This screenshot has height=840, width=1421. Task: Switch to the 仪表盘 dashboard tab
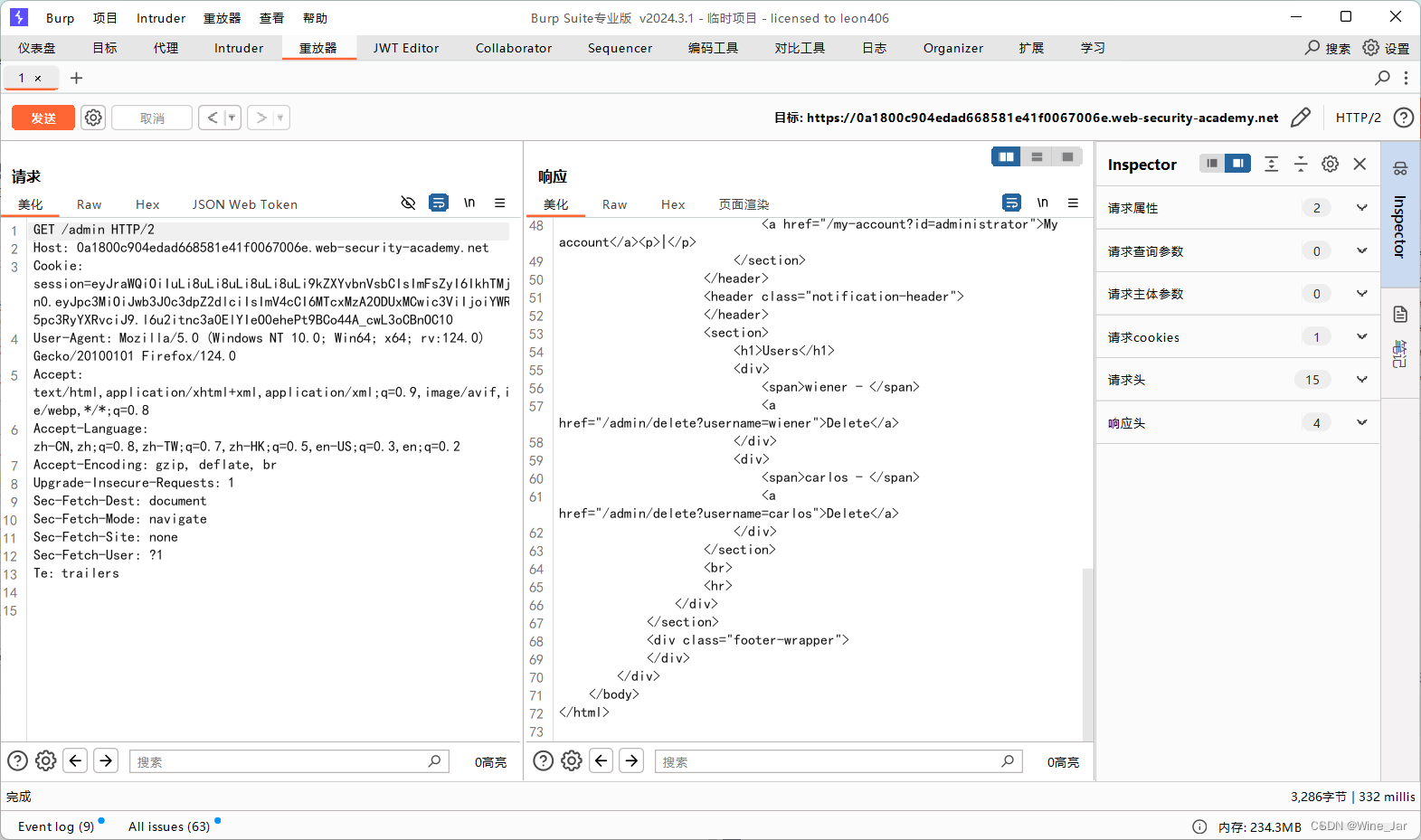[x=36, y=48]
